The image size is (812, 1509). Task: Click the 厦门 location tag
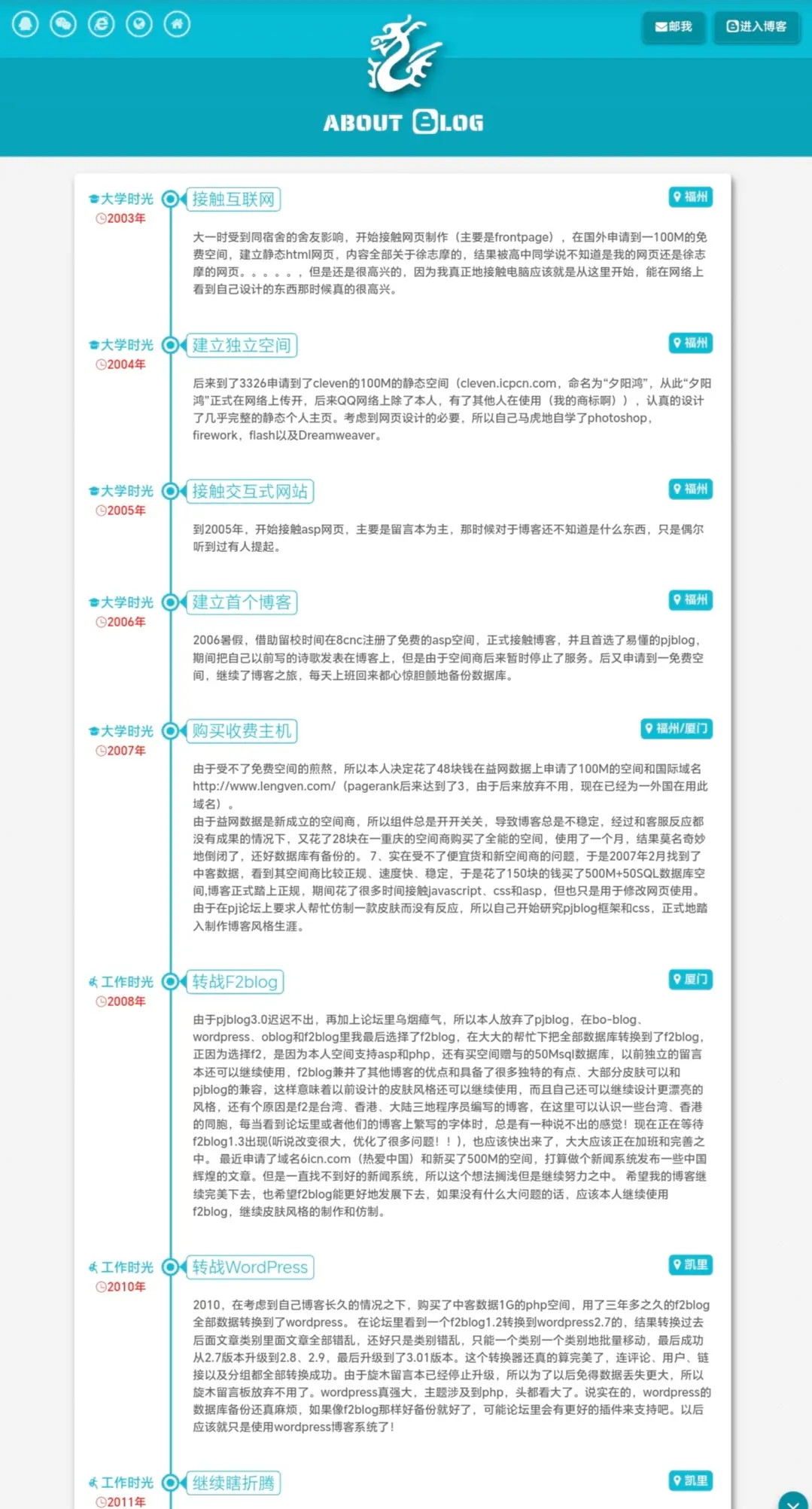pos(691,980)
